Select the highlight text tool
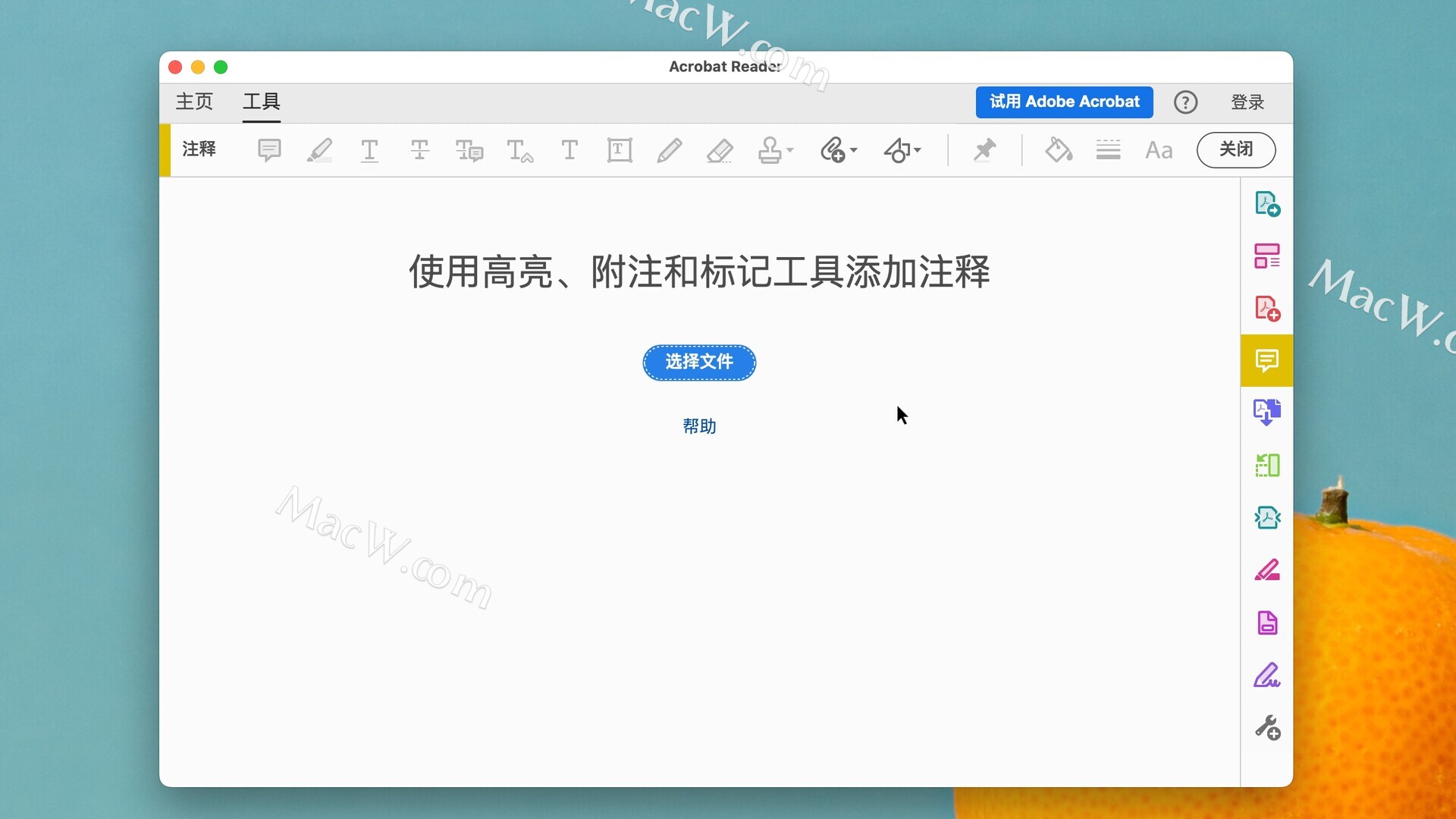The height and width of the screenshot is (819, 1456). 319,150
